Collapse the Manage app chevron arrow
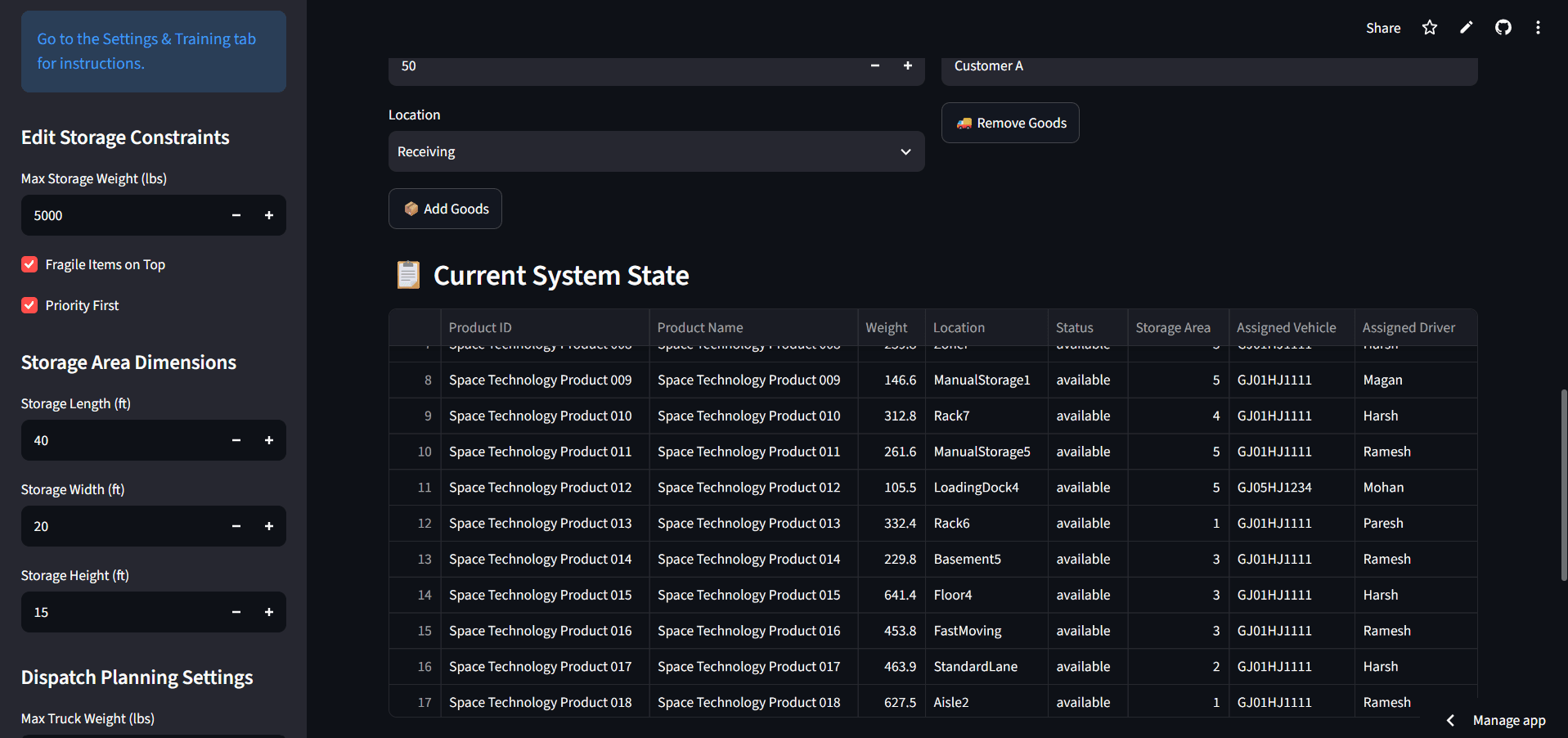 point(1450,720)
